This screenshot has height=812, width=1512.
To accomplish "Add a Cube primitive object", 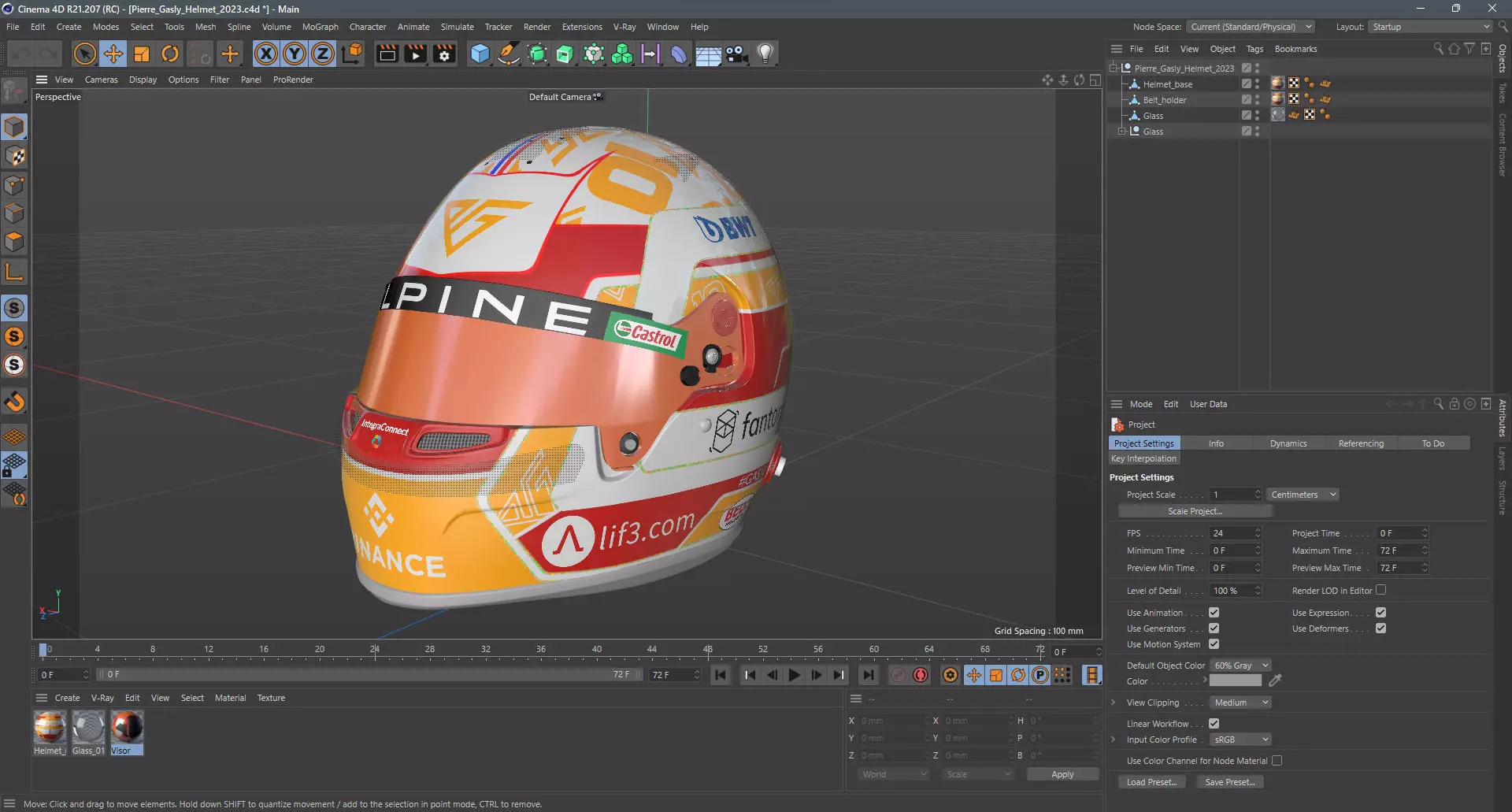I will tap(480, 54).
